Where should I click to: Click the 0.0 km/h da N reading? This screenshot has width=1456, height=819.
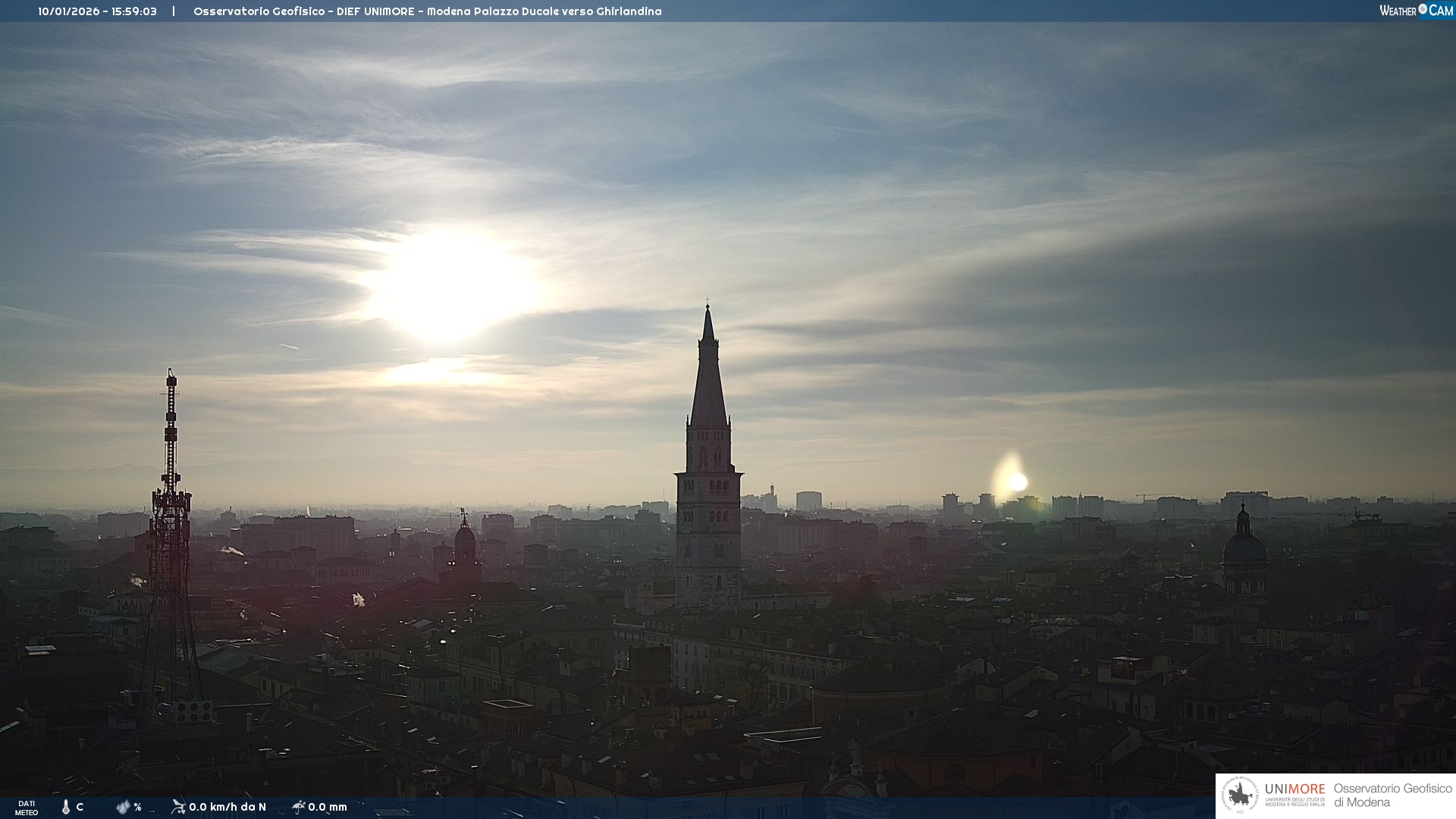coord(227,807)
